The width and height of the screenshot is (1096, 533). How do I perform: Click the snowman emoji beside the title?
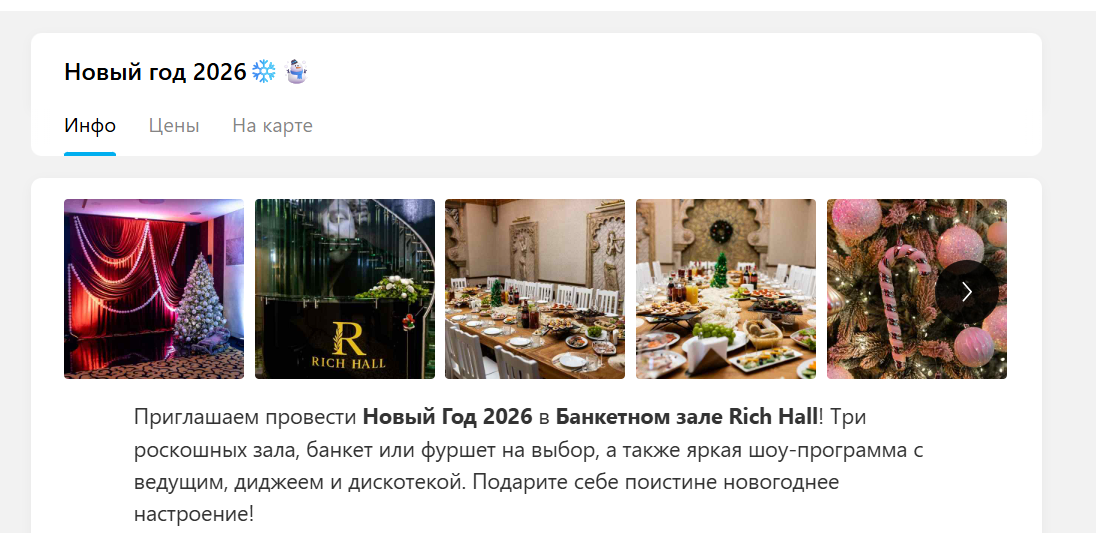tap(297, 71)
